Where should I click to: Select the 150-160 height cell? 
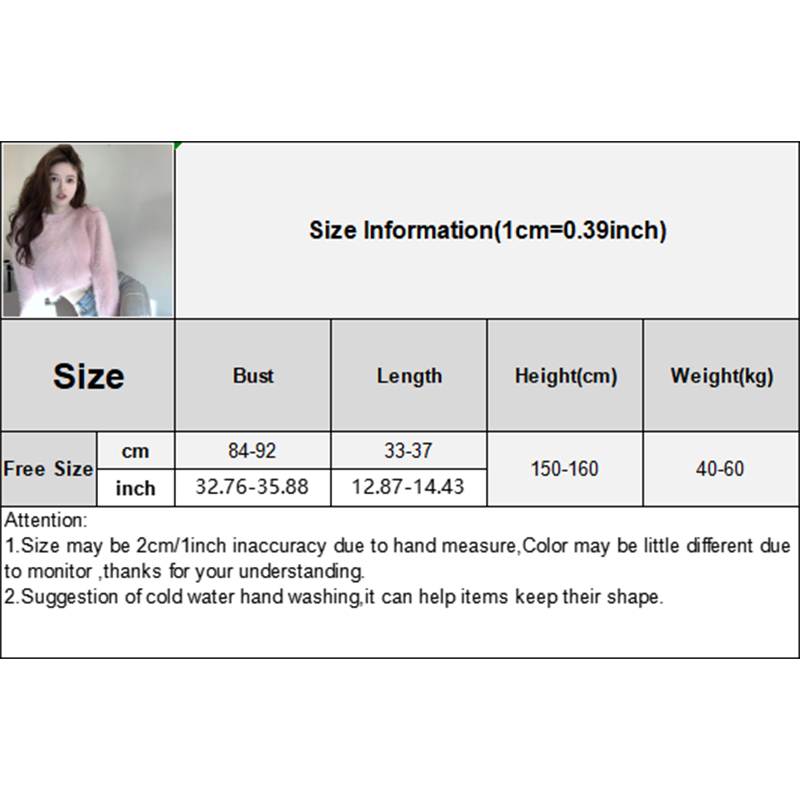[565, 469]
